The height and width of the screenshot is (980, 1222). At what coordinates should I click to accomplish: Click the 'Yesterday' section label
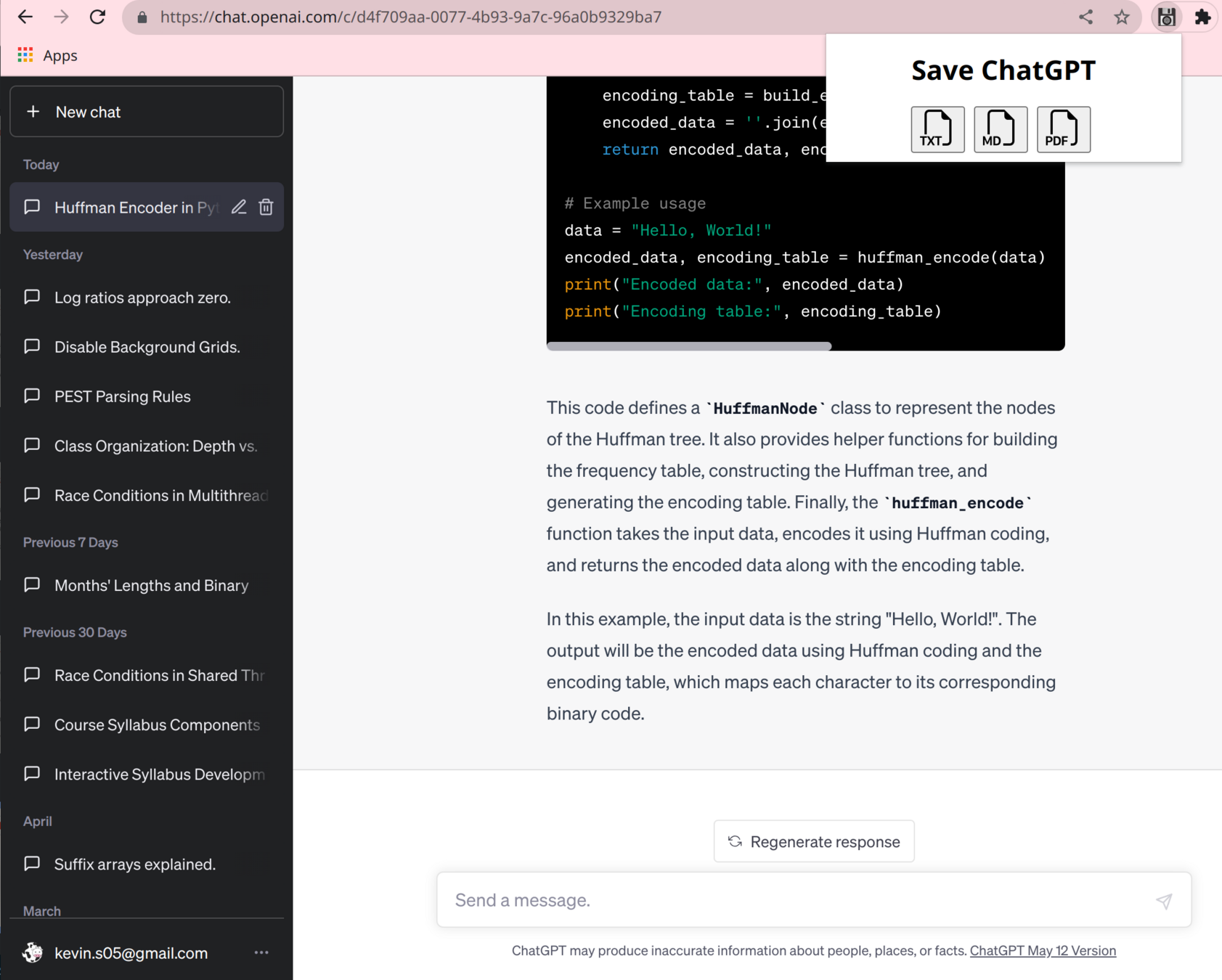[x=52, y=255]
